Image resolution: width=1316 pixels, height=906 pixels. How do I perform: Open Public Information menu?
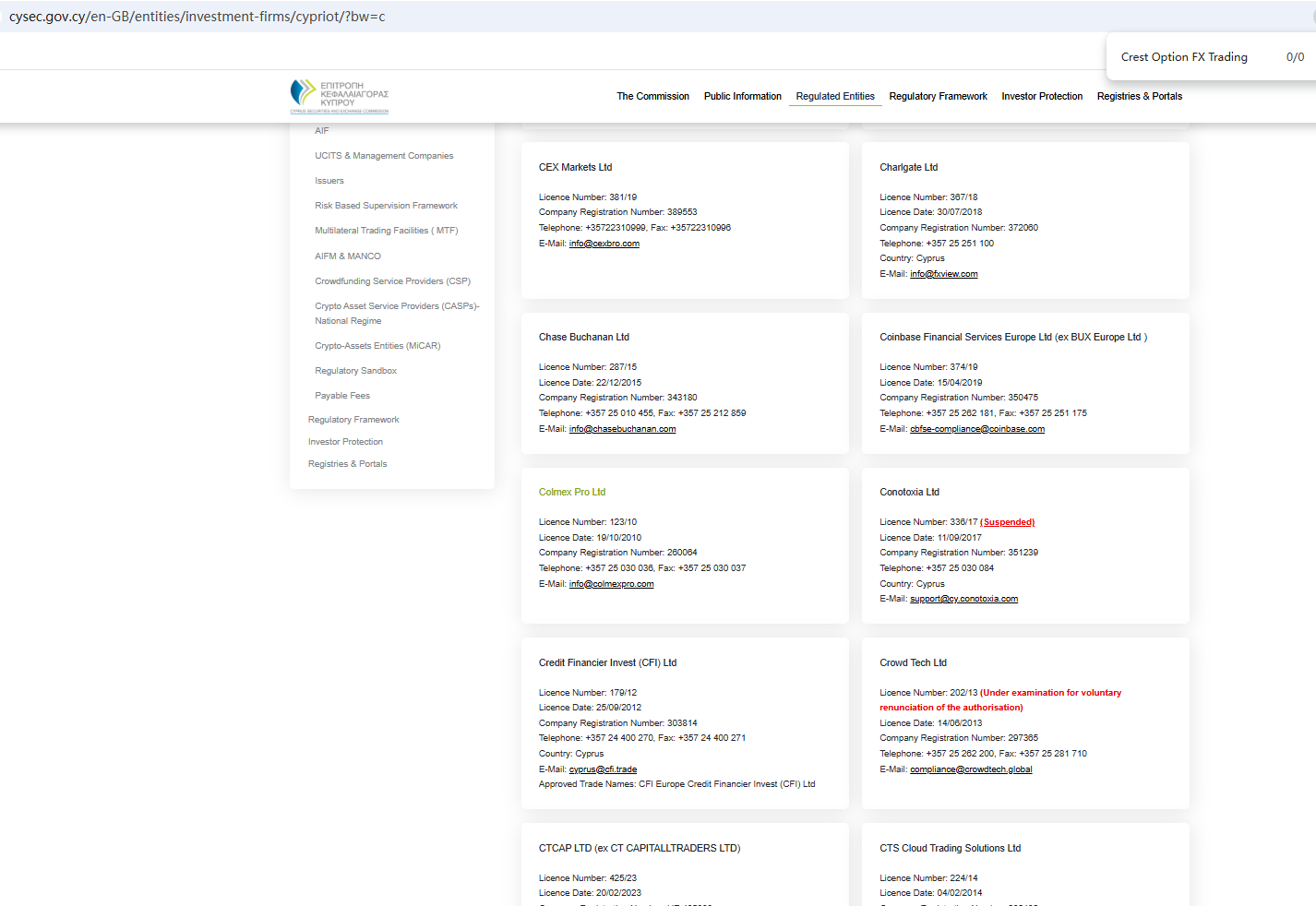[x=742, y=96]
